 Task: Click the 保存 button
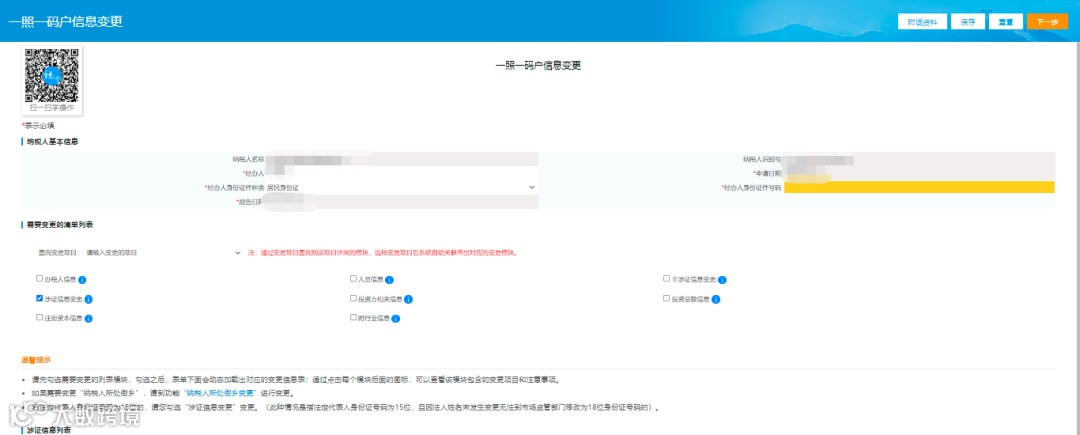coord(968,21)
